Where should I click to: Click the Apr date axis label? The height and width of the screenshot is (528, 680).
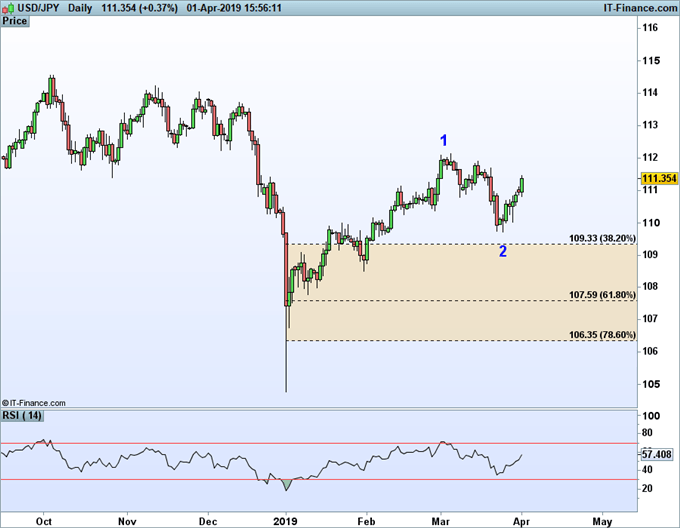522,521
